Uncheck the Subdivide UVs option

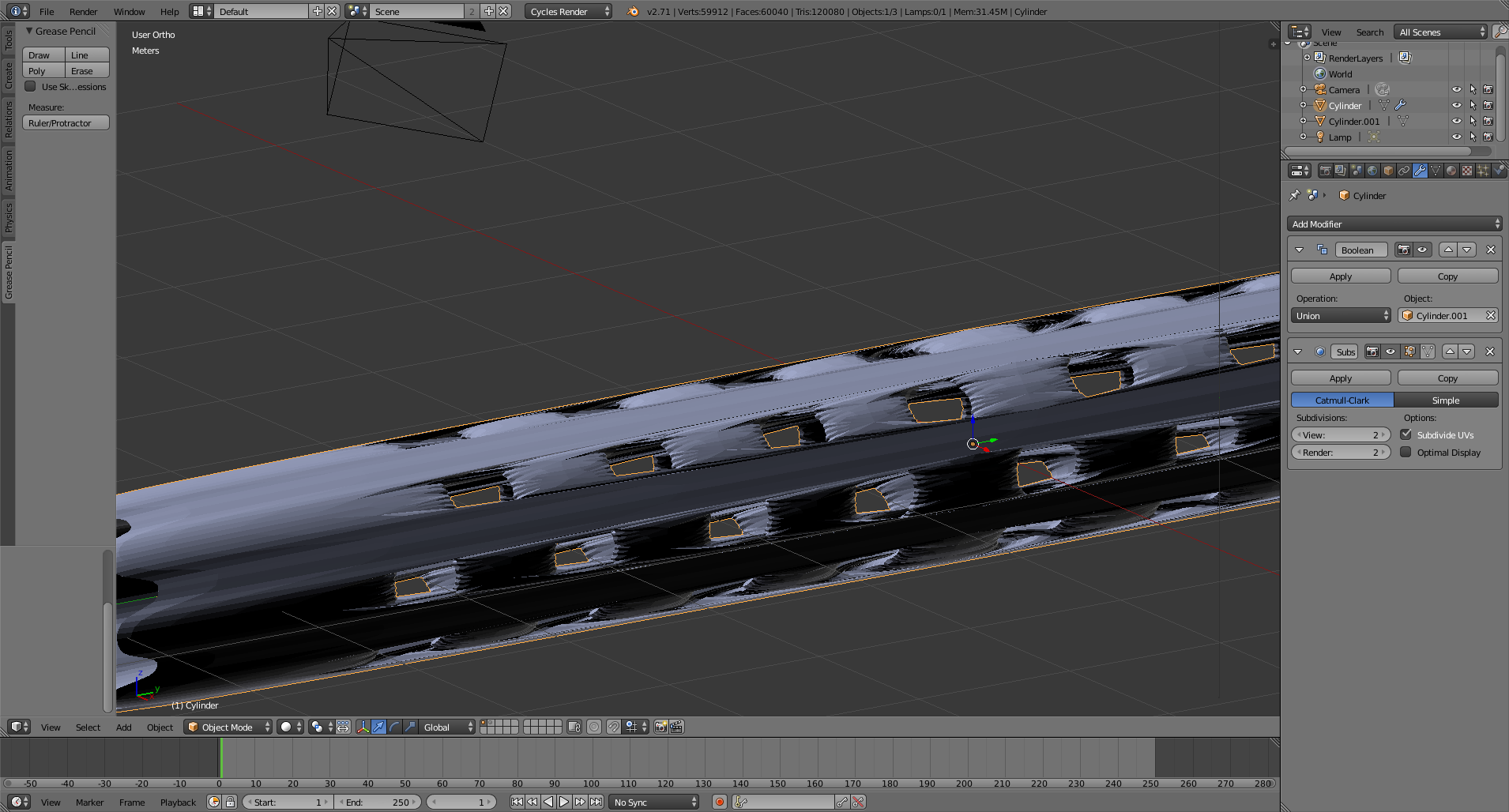[x=1406, y=434]
